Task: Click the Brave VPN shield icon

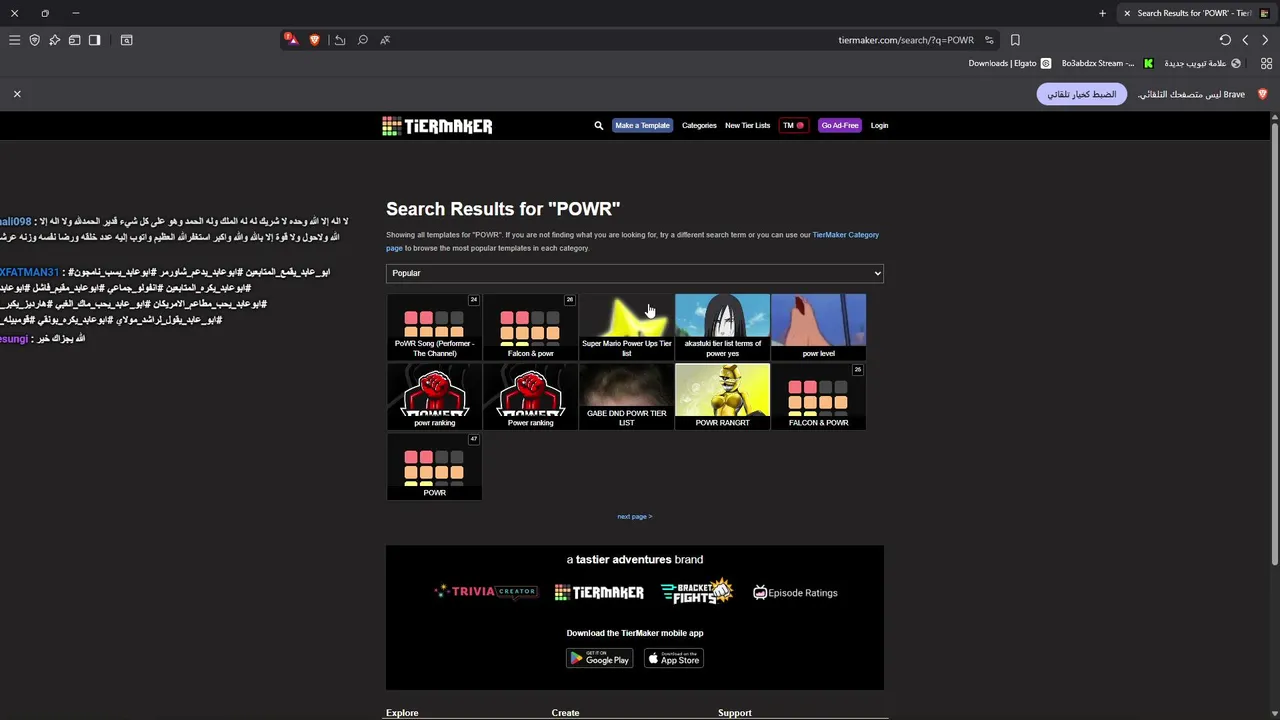Action: 34,40
